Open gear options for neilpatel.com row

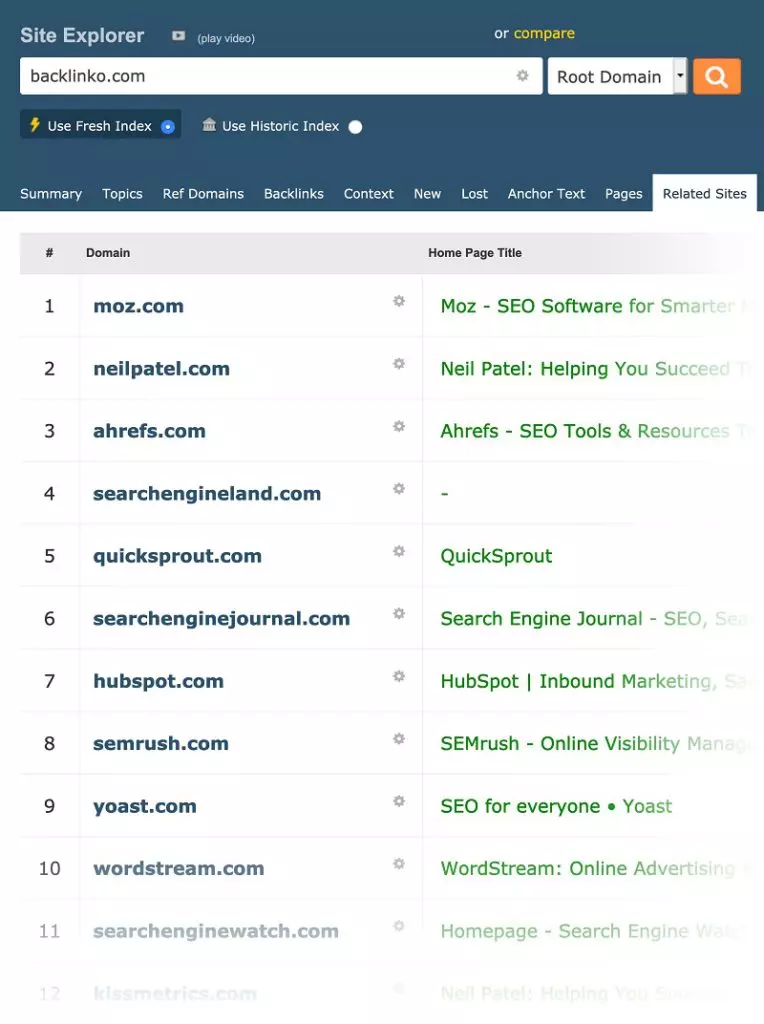(x=399, y=364)
